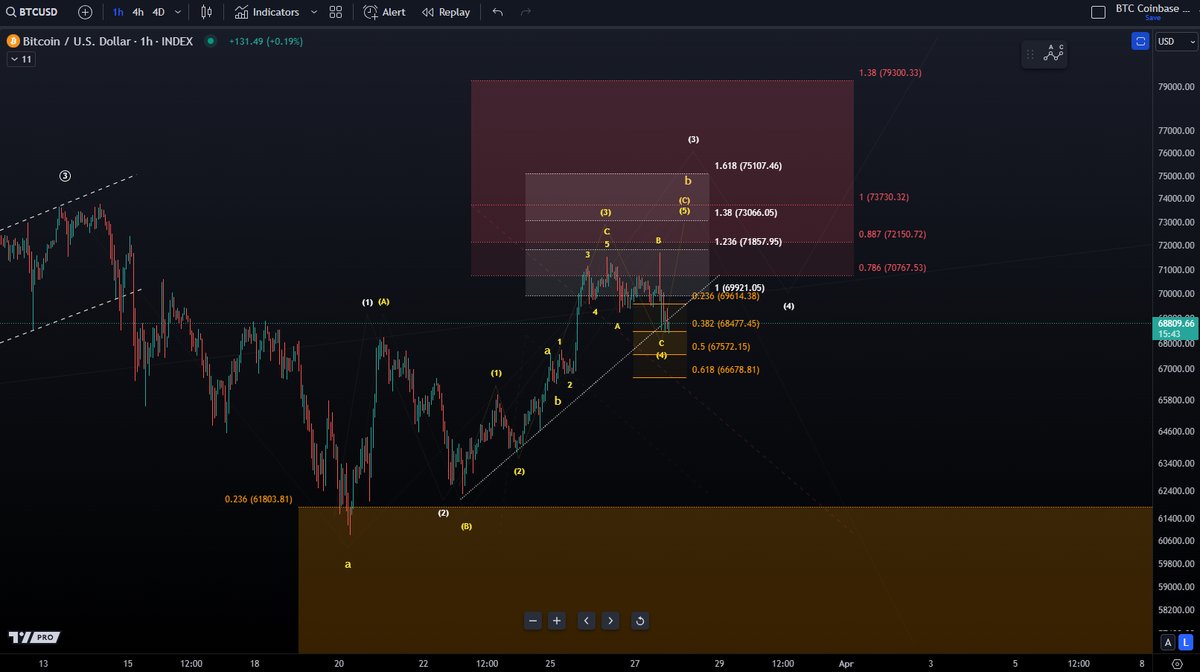Select the 1.38 (79300.33) fib label
Viewport: 1200px width, 672px height.
point(890,73)
